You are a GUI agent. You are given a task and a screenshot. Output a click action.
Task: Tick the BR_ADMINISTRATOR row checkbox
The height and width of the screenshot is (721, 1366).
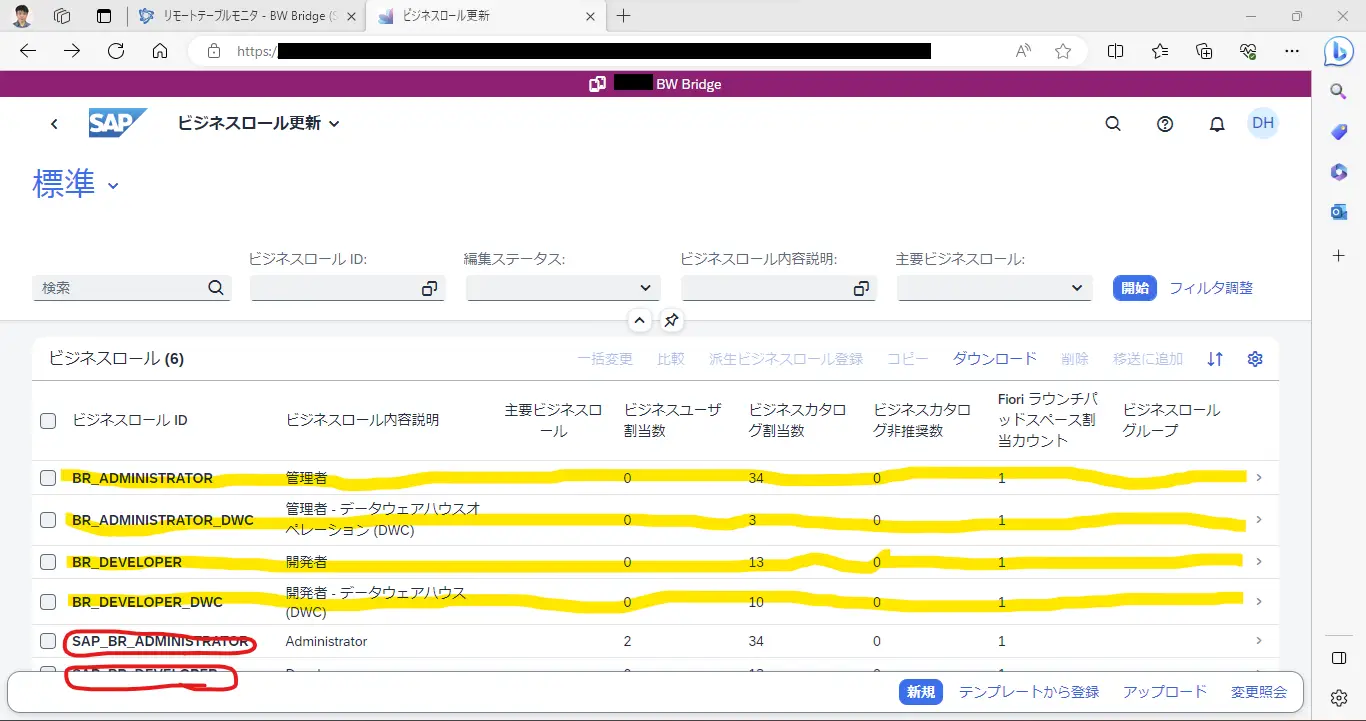48,478
